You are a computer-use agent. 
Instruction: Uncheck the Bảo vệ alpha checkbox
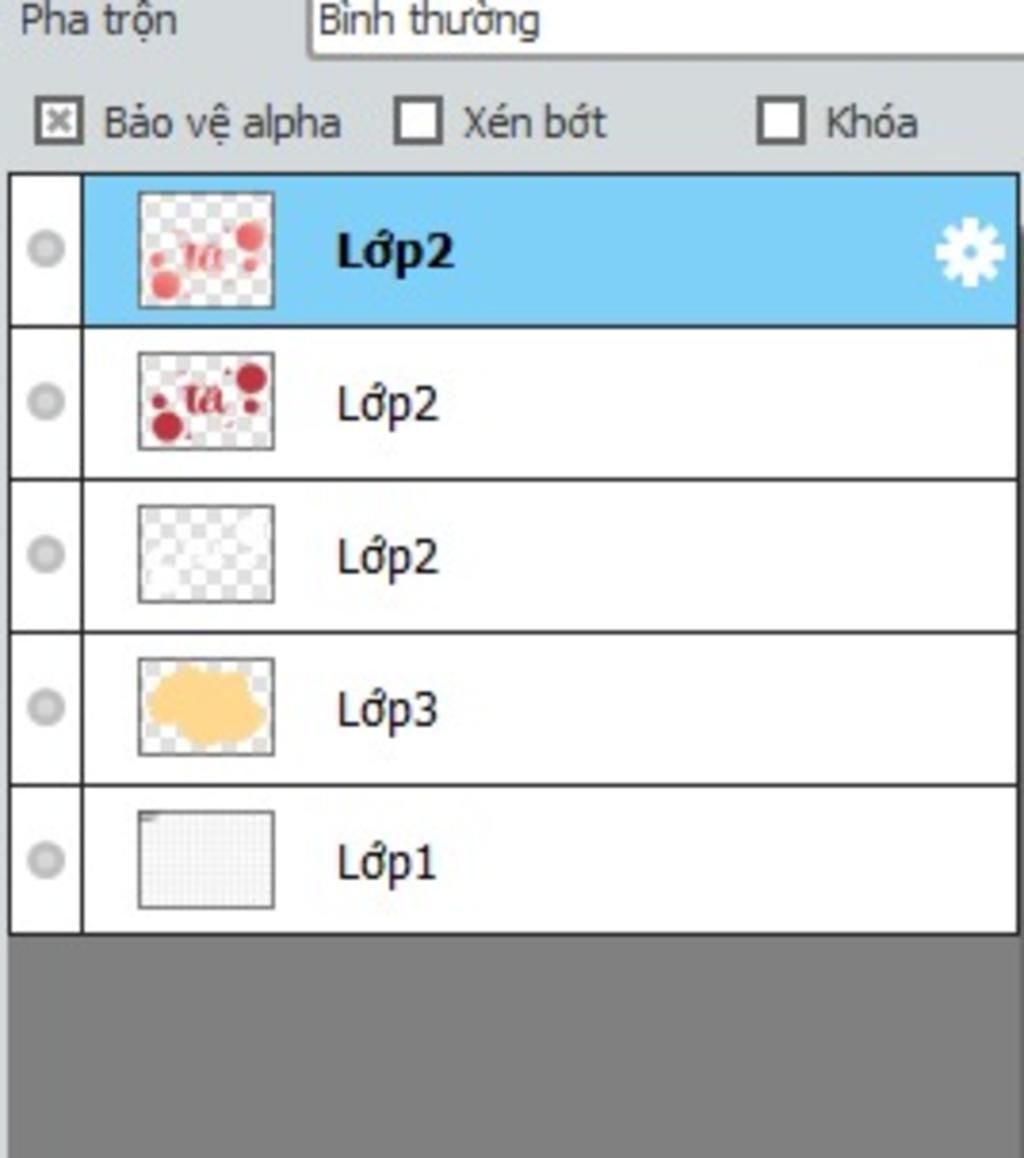tap(59, 120)
